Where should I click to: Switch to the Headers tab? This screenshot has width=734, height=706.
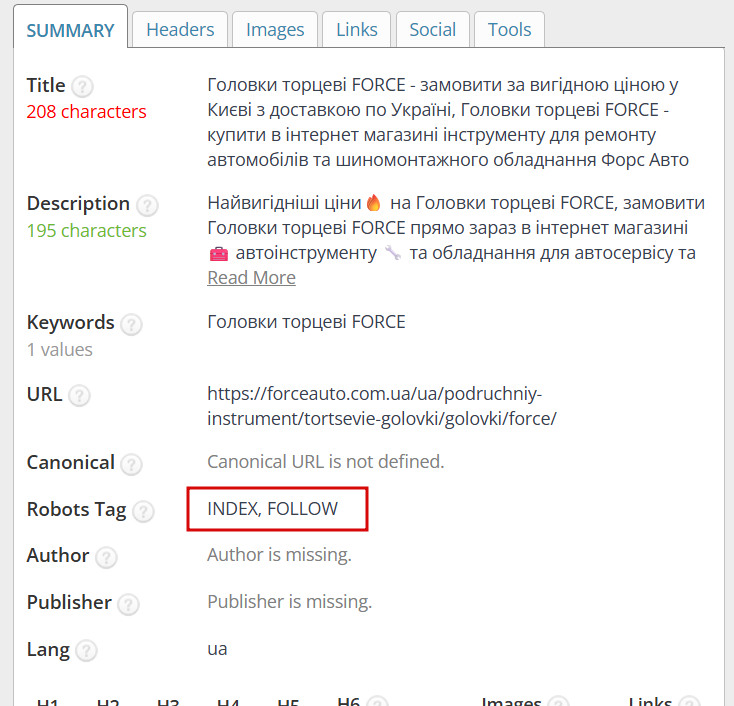pos(180,30)
